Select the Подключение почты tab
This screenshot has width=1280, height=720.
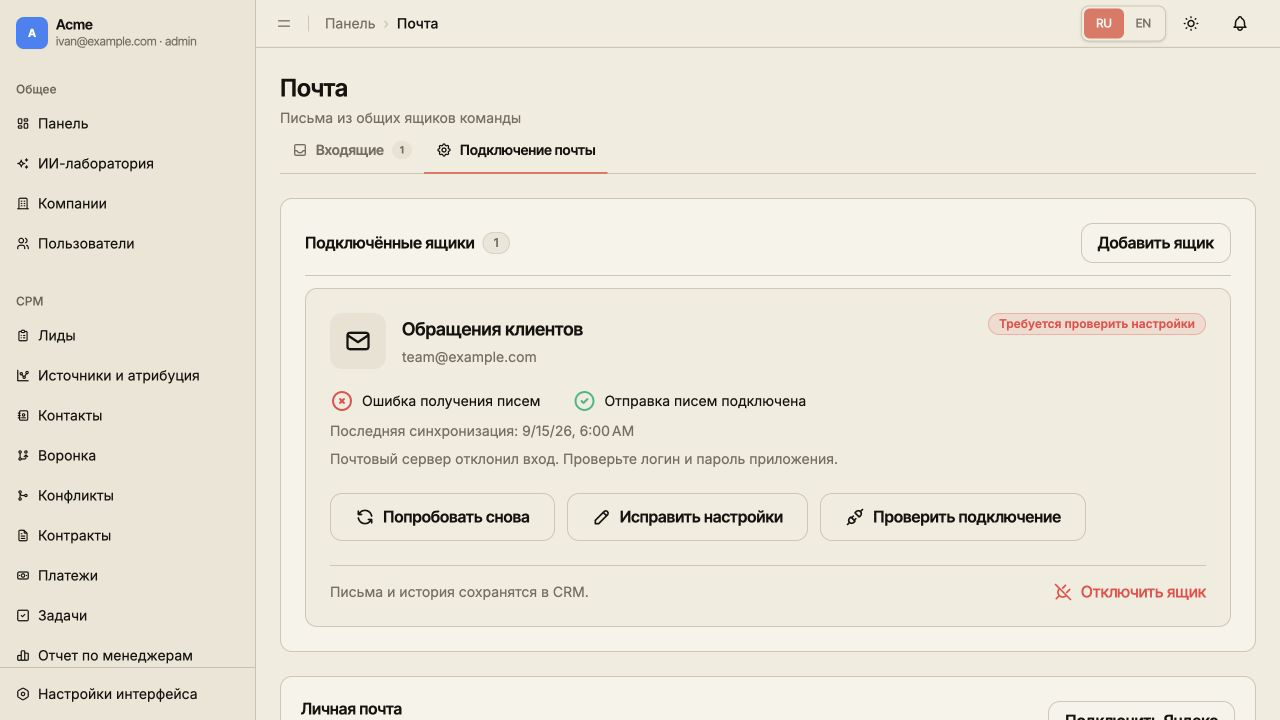point(516,150)
